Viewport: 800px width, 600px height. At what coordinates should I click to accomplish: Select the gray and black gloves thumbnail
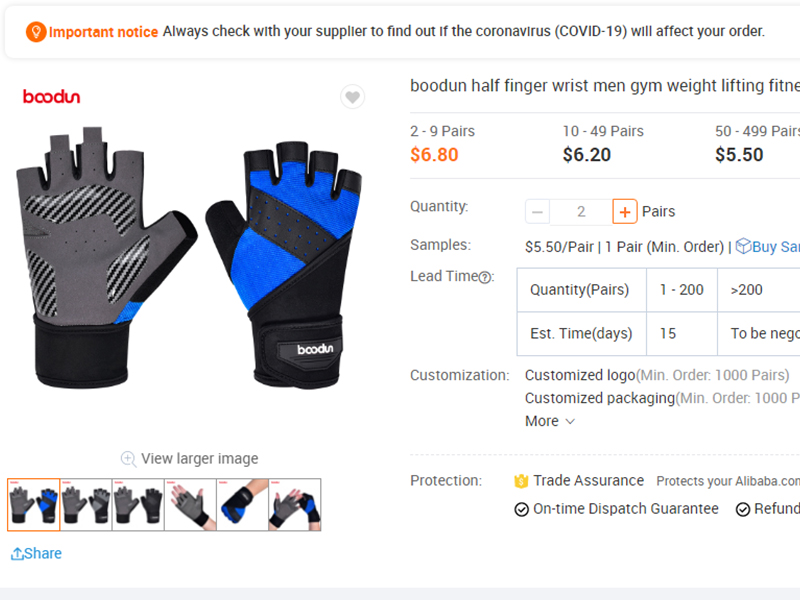(138, 505)
